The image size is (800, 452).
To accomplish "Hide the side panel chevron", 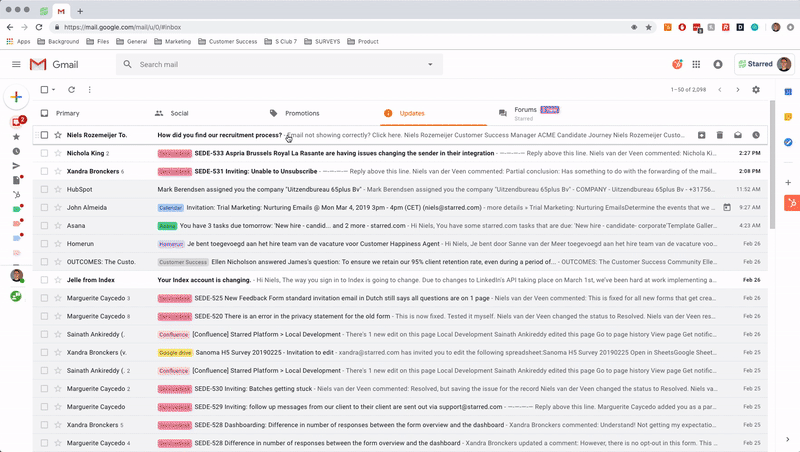I will pos(787,439).
